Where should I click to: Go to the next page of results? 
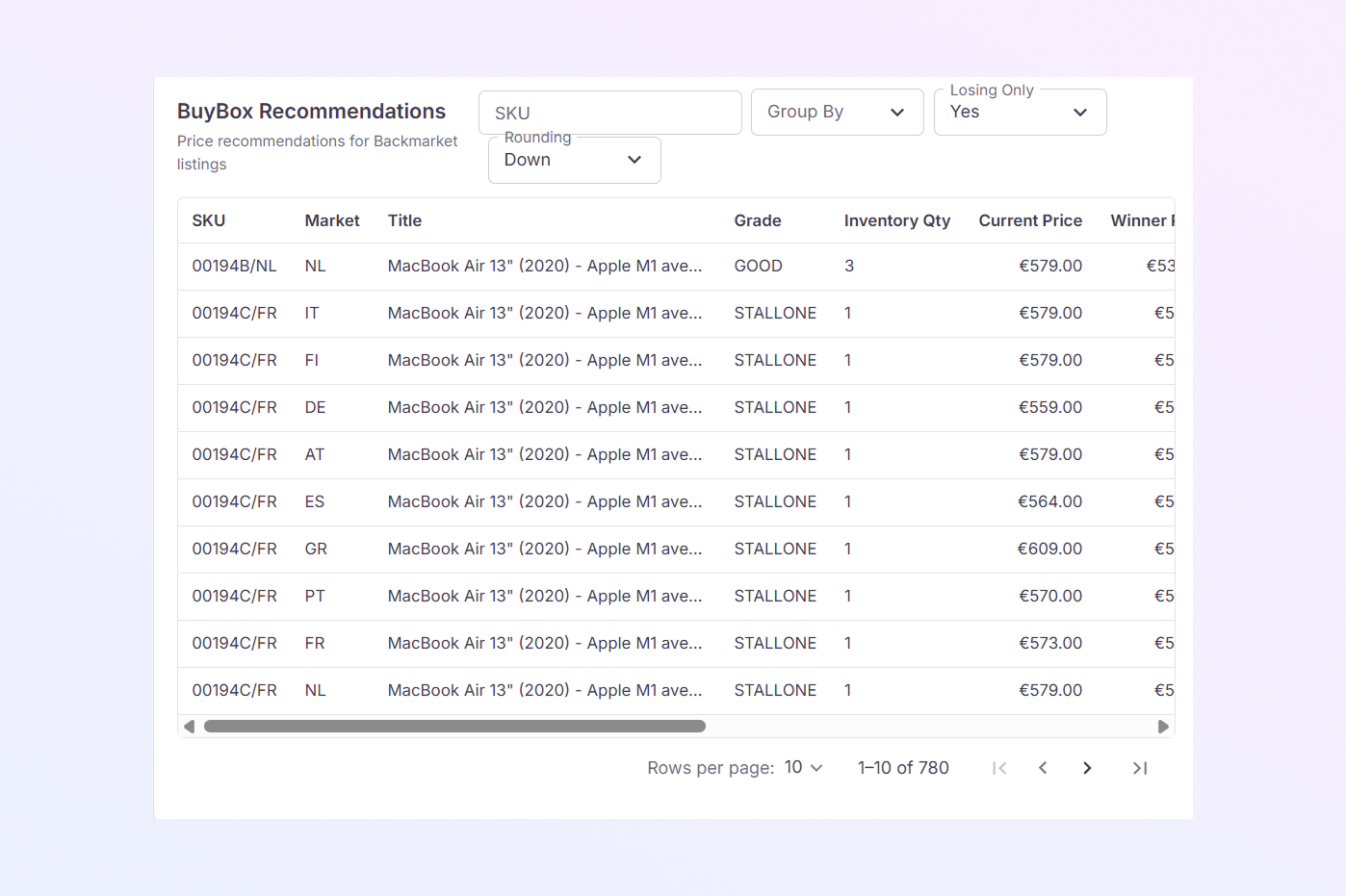point(1087,768)
